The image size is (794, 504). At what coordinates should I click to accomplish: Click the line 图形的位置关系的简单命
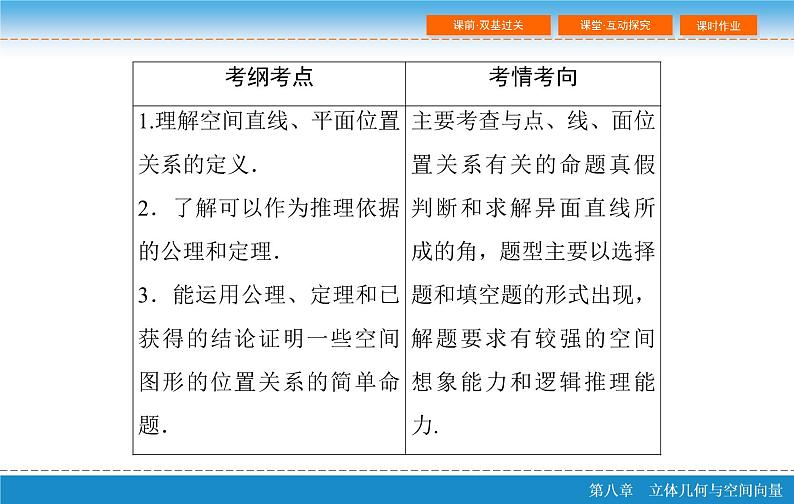coord(269,381)
